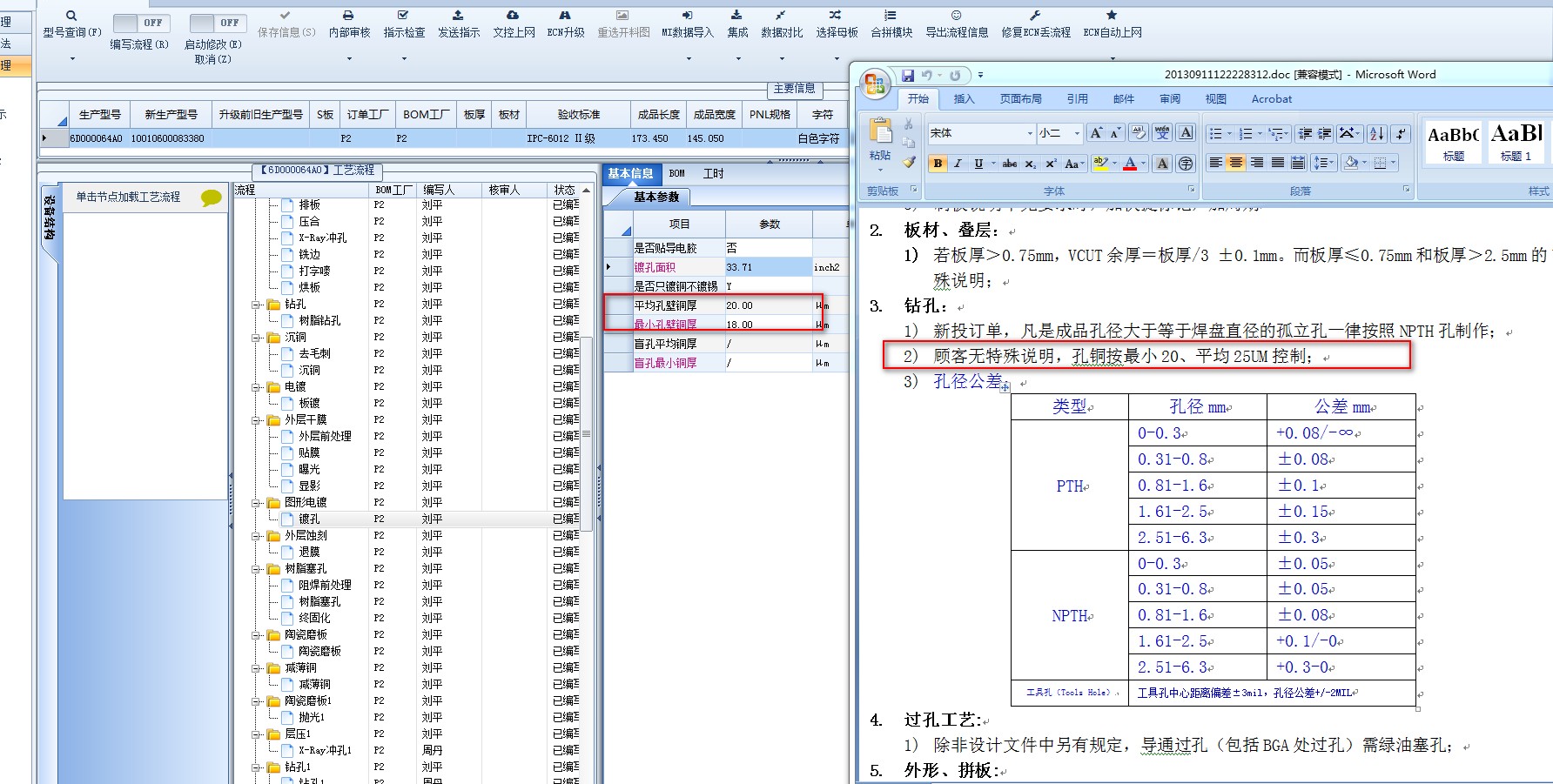Collapse 电镀 folder in process tree
The image size is (1553, 784).
(257, 387)
